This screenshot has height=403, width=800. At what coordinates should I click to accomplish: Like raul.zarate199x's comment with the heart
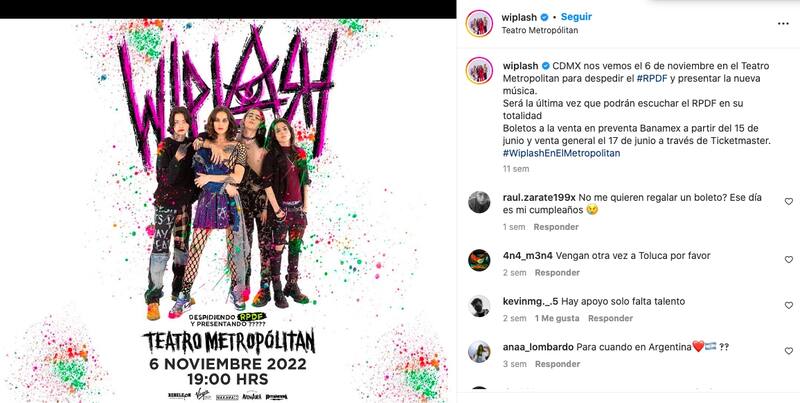(x=788, y=202)
